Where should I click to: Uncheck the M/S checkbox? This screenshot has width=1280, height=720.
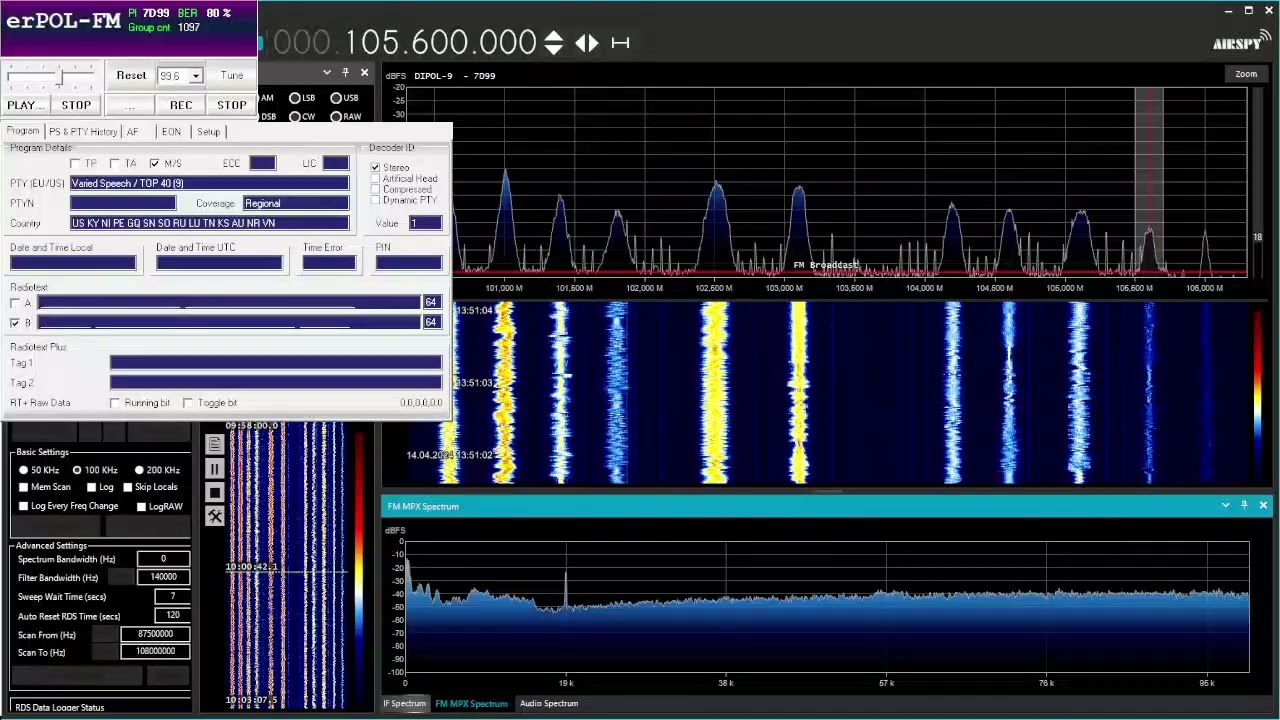pos(154,164)
